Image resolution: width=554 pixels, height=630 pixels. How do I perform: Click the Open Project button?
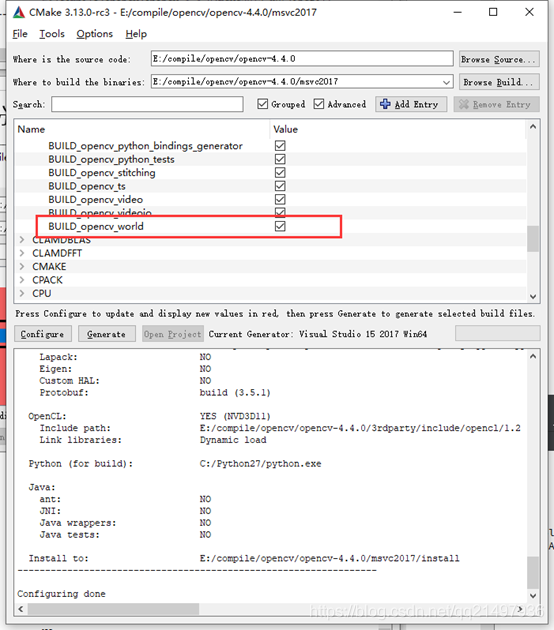pos(173,334)
